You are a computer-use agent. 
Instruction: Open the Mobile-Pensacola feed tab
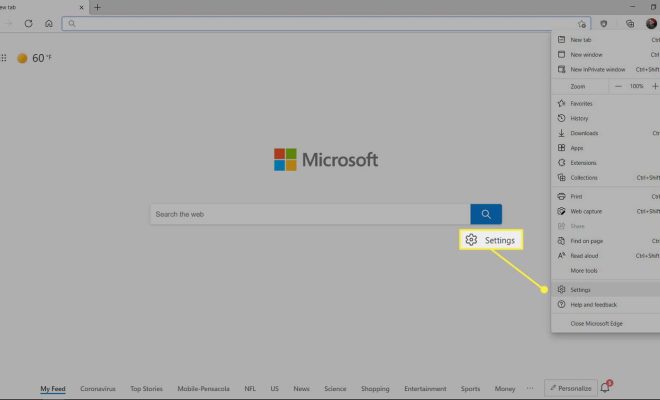point(203,389)
